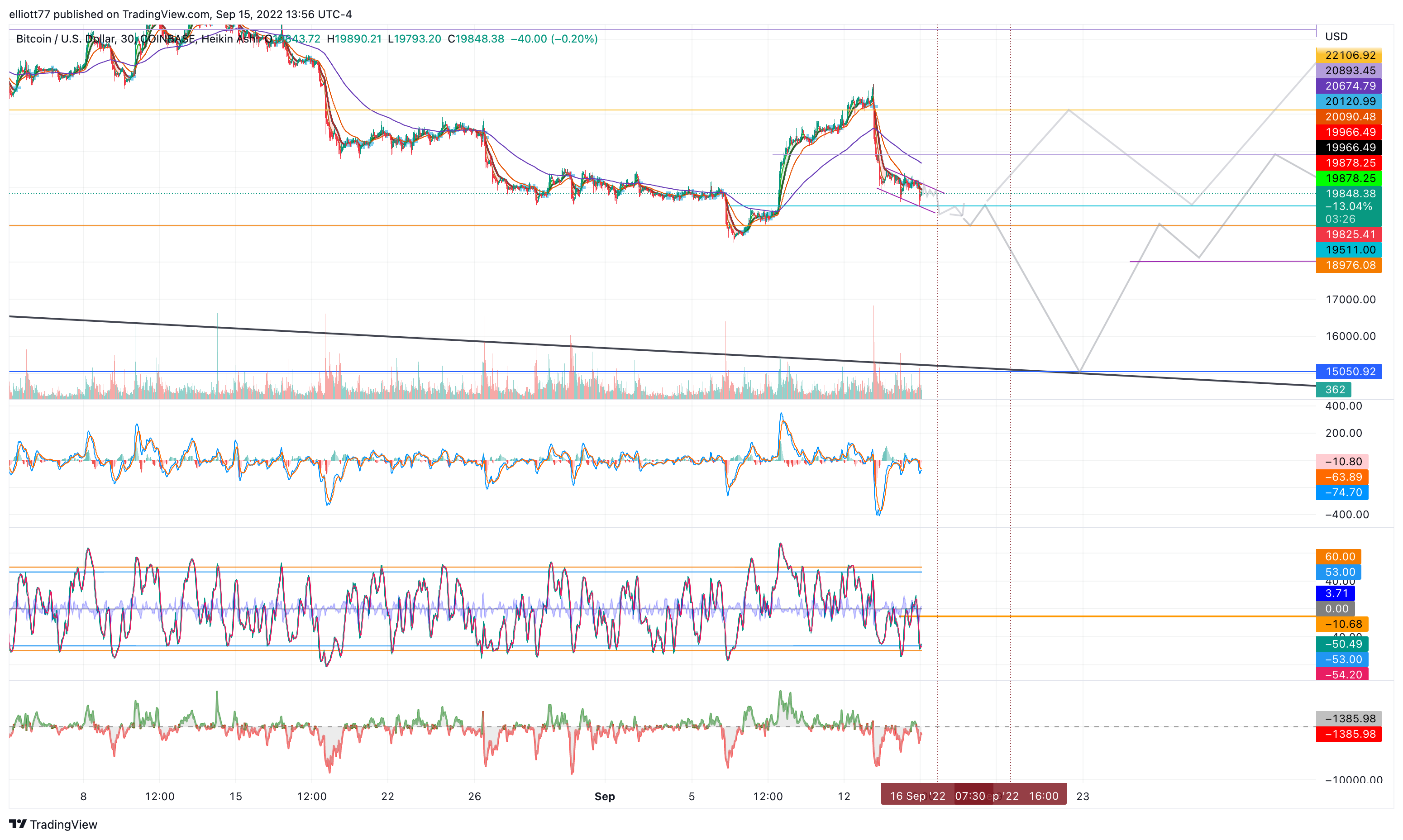Select the light blue 20120.99 price label
This screenshot has width=1403, height=840.
1349,101
